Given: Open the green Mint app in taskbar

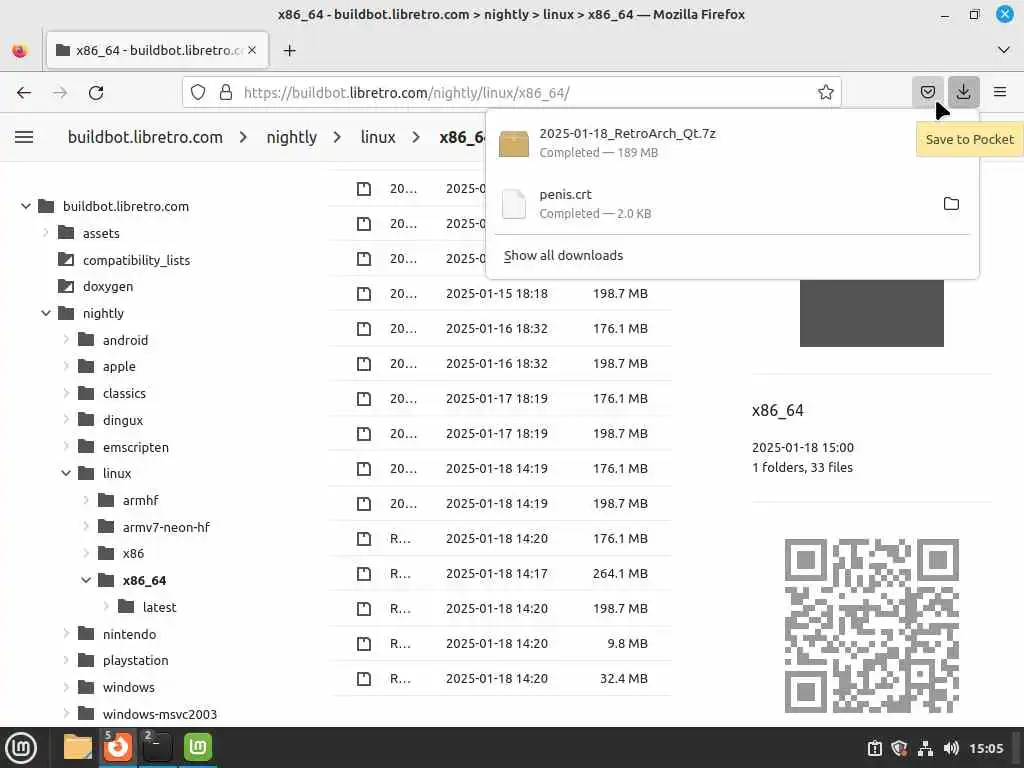Looking at the screenshot, I should pyautogui.click(x=198, y=748).
